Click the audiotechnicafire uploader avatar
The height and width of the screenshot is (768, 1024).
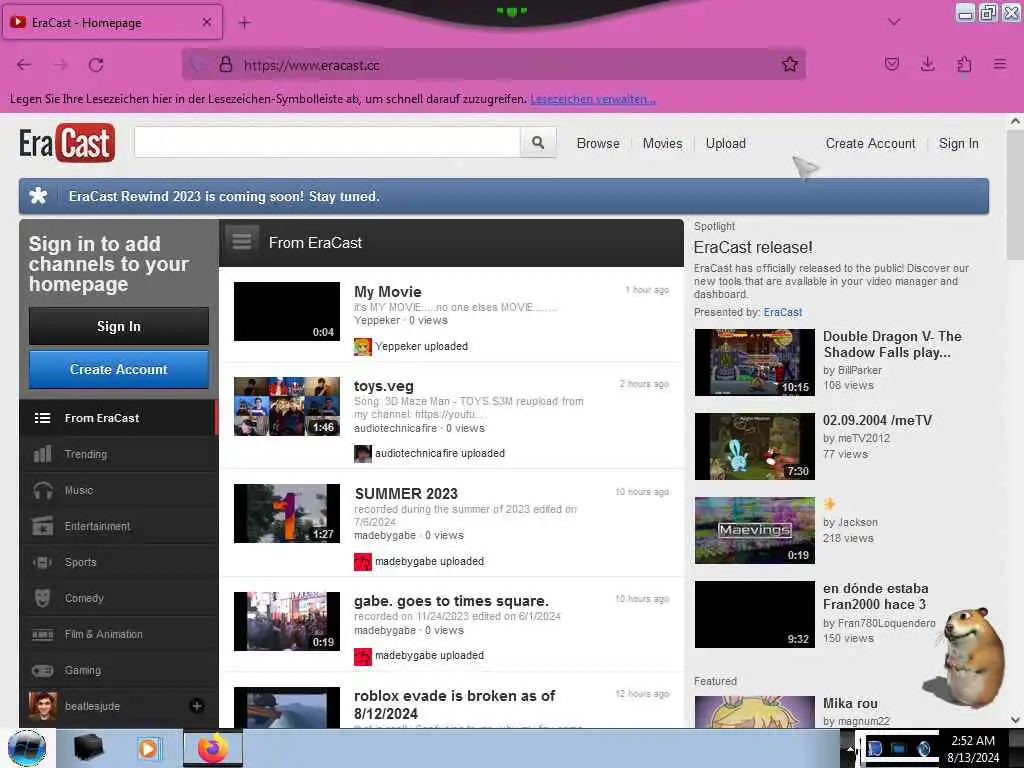(362, 453)
